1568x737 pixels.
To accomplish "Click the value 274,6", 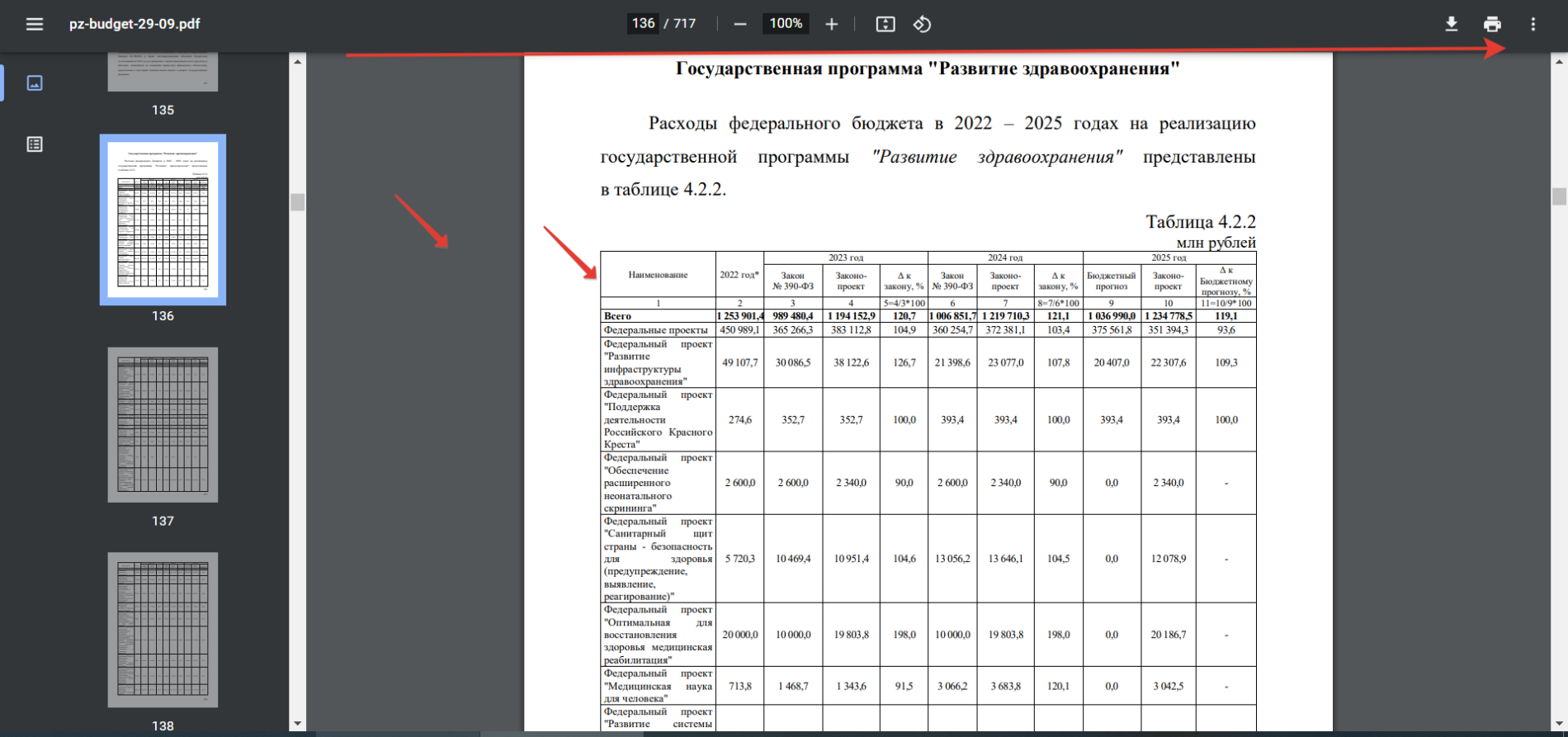I will tap(740, 419).
